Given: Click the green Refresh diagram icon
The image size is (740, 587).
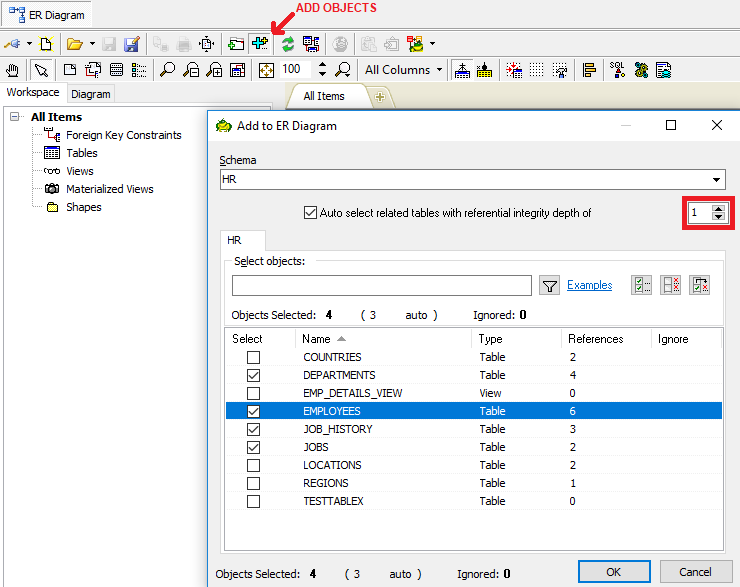Looking at the screenshot, I should tap(287, 44).
